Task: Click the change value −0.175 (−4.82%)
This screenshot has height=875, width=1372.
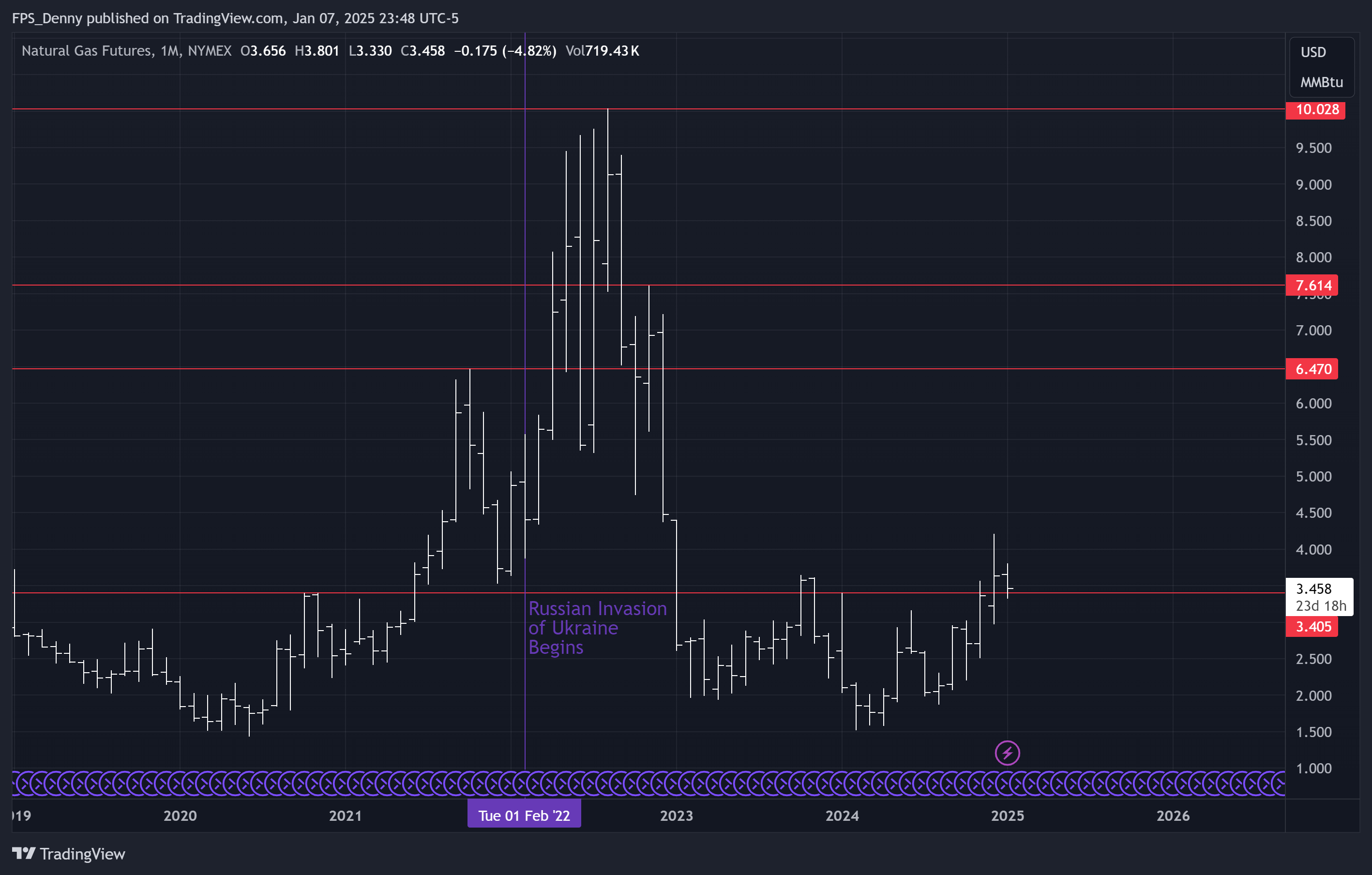Action: pyautogui.click(x=505, y=51)
